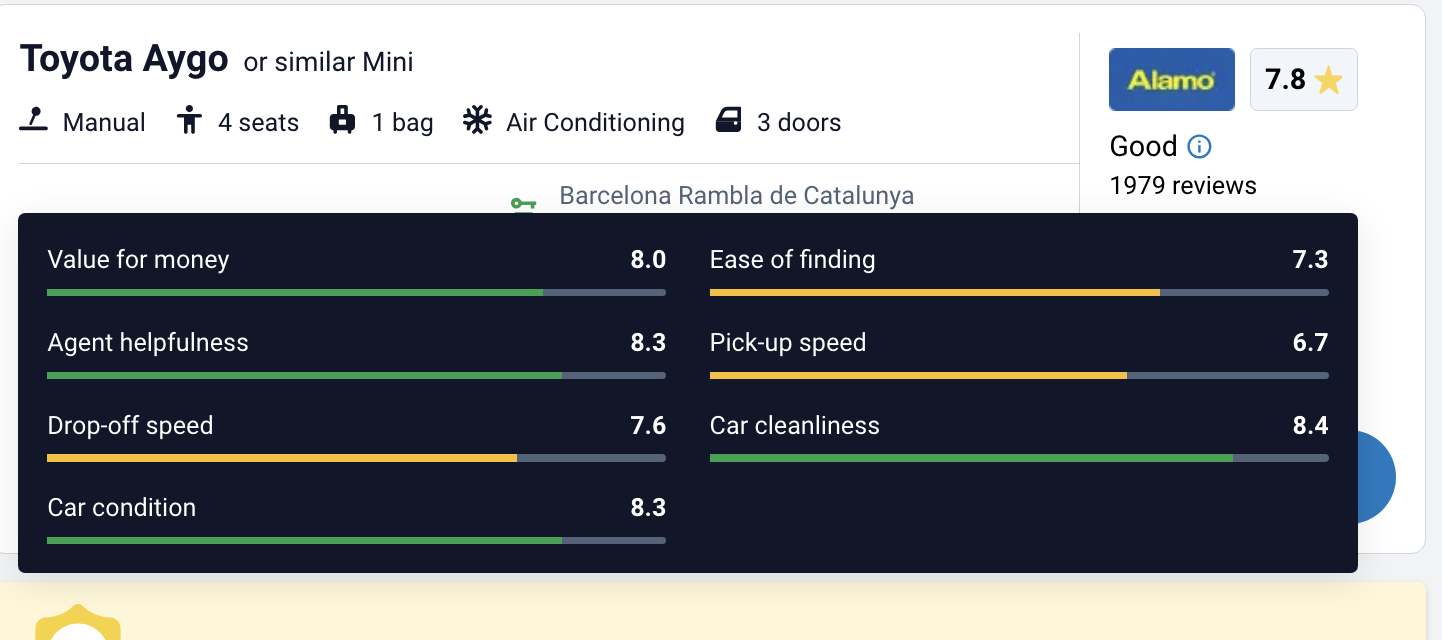Click the green key pick-up icon
1442x640 pixels.
coord(523,203)
